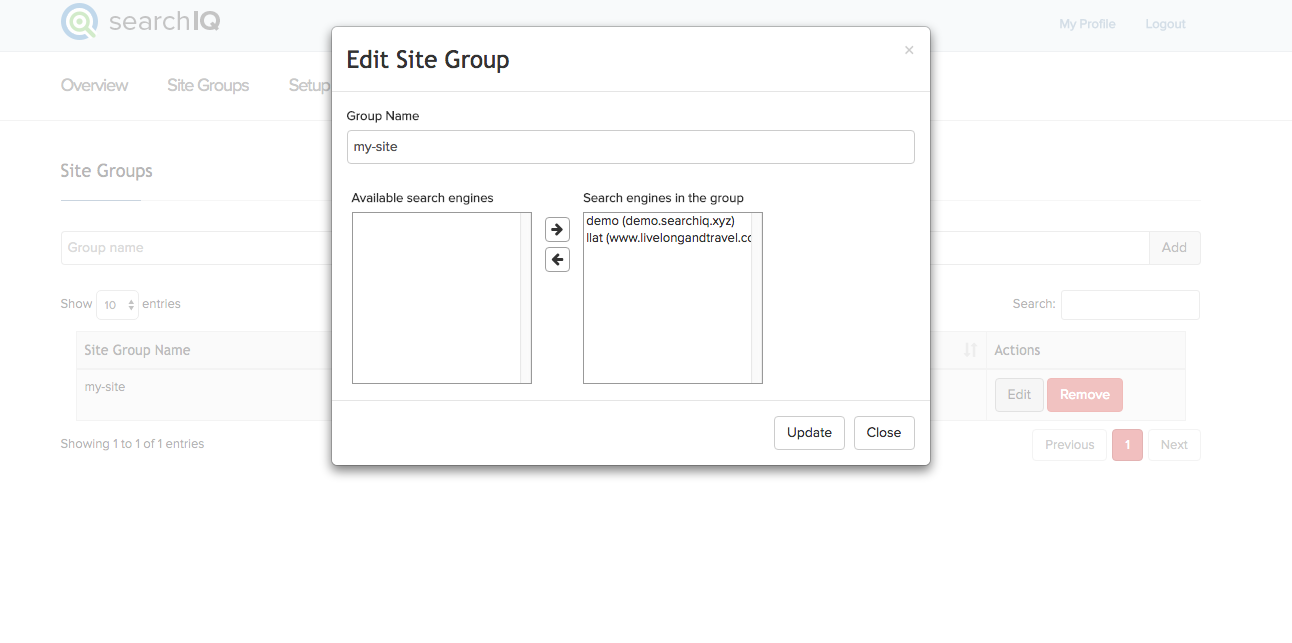Screen dimensions: 1292x643
Task: Click the left arrow move button
Action: pyautogui.click(x=557, y=260)
